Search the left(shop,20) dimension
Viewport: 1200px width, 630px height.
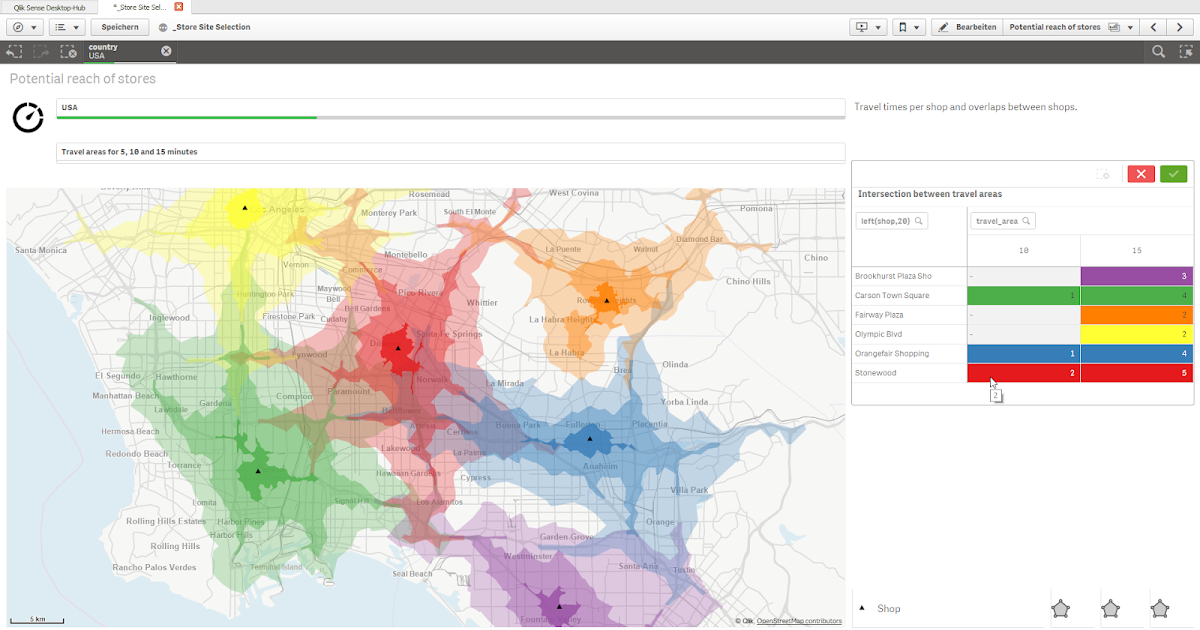[x=891, y=220]
